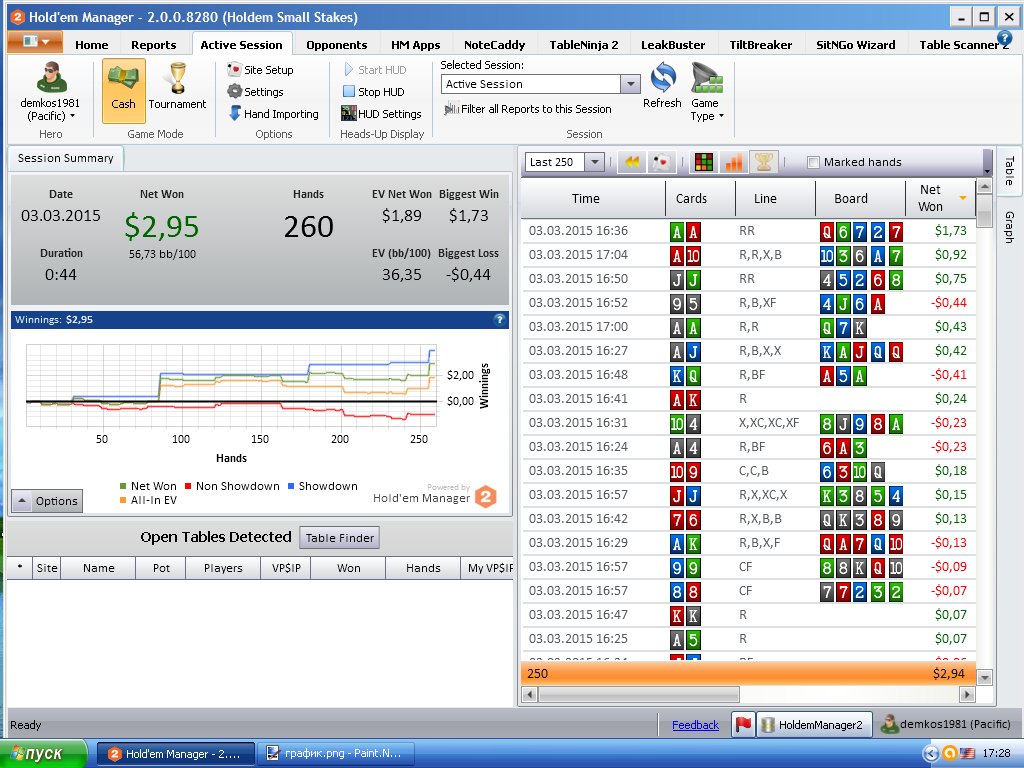Open the TiltBreaker tab
1024x768 pixels.
[x=760, y=45]
